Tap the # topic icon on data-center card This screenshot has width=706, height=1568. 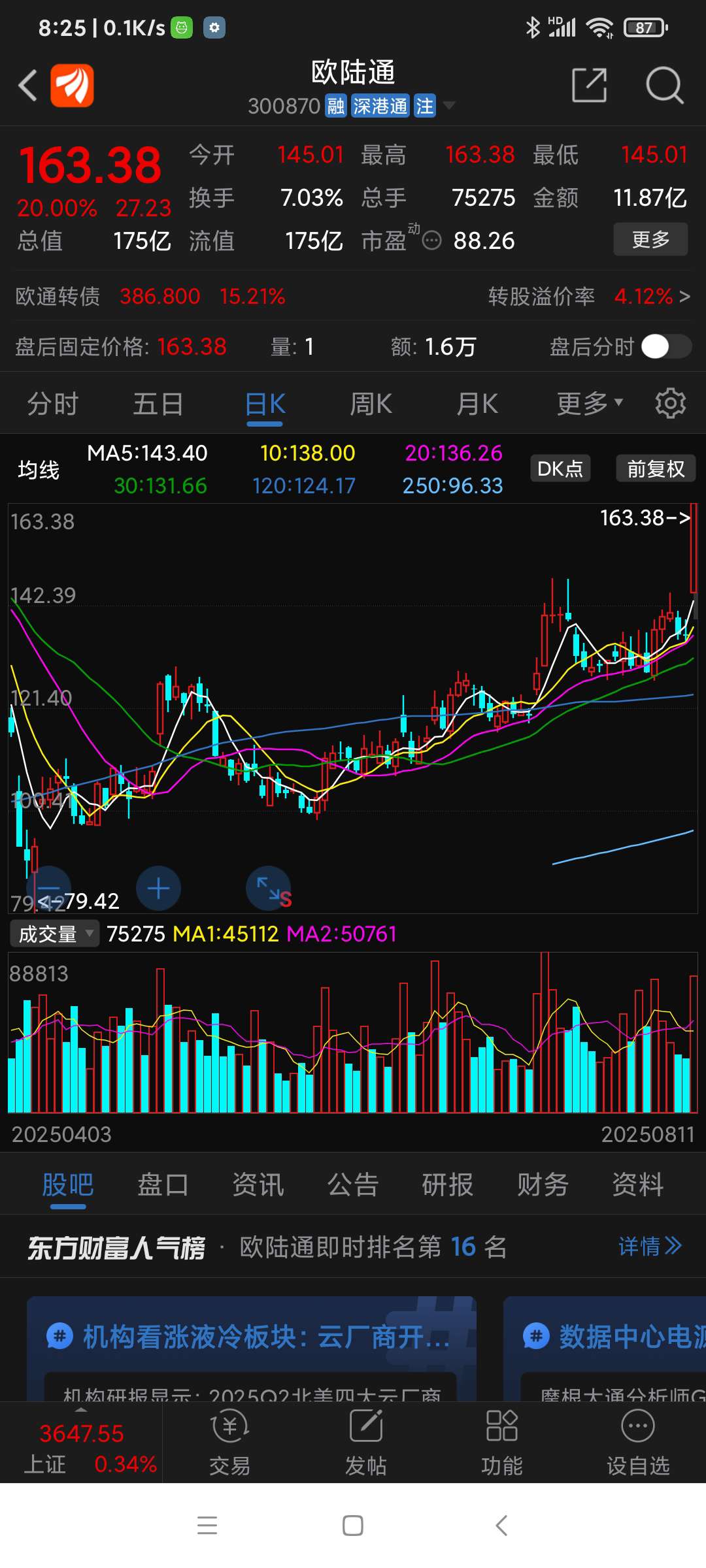pos(536,1336)
